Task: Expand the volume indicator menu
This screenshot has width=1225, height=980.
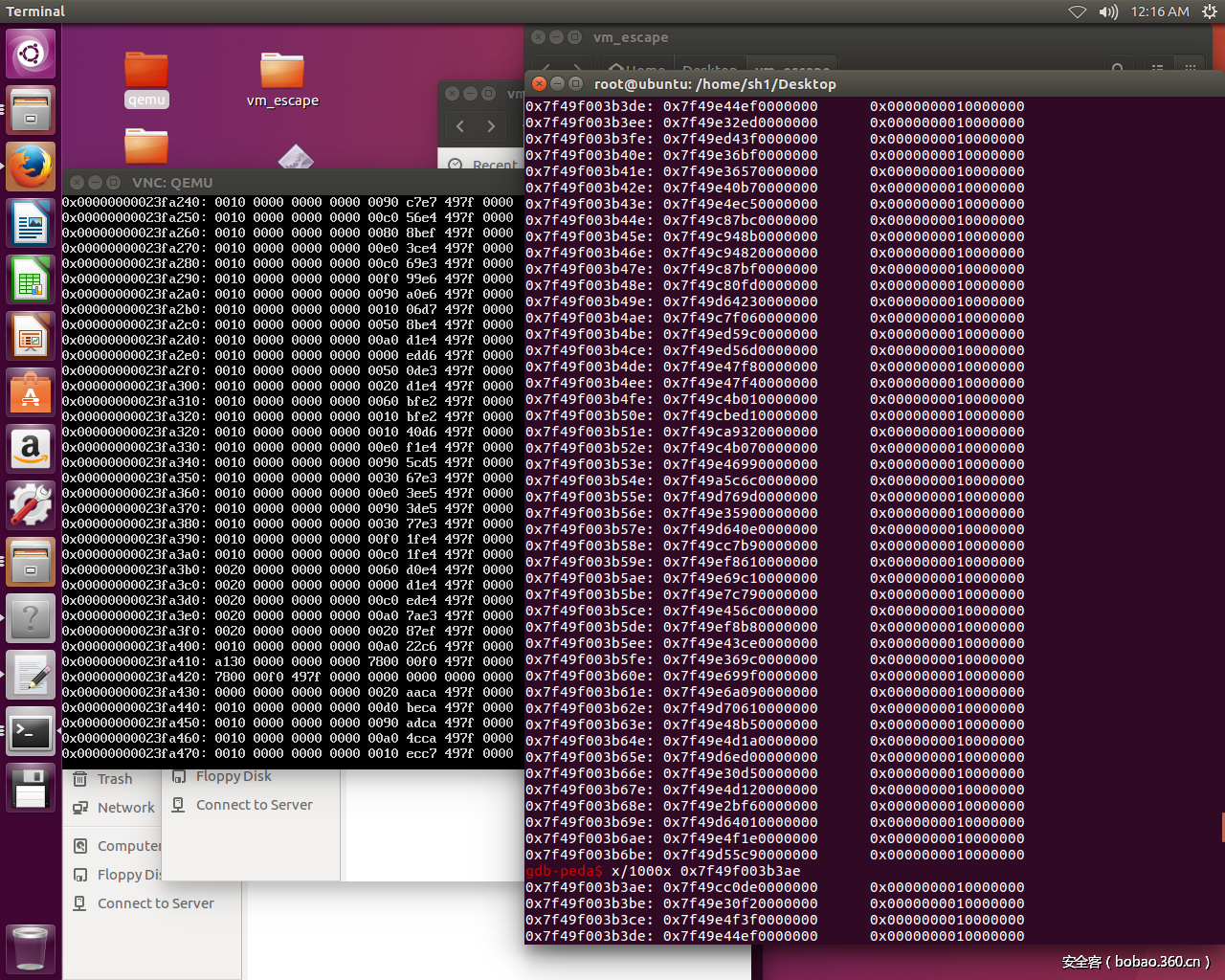Action: click(x=1108, y=11)
